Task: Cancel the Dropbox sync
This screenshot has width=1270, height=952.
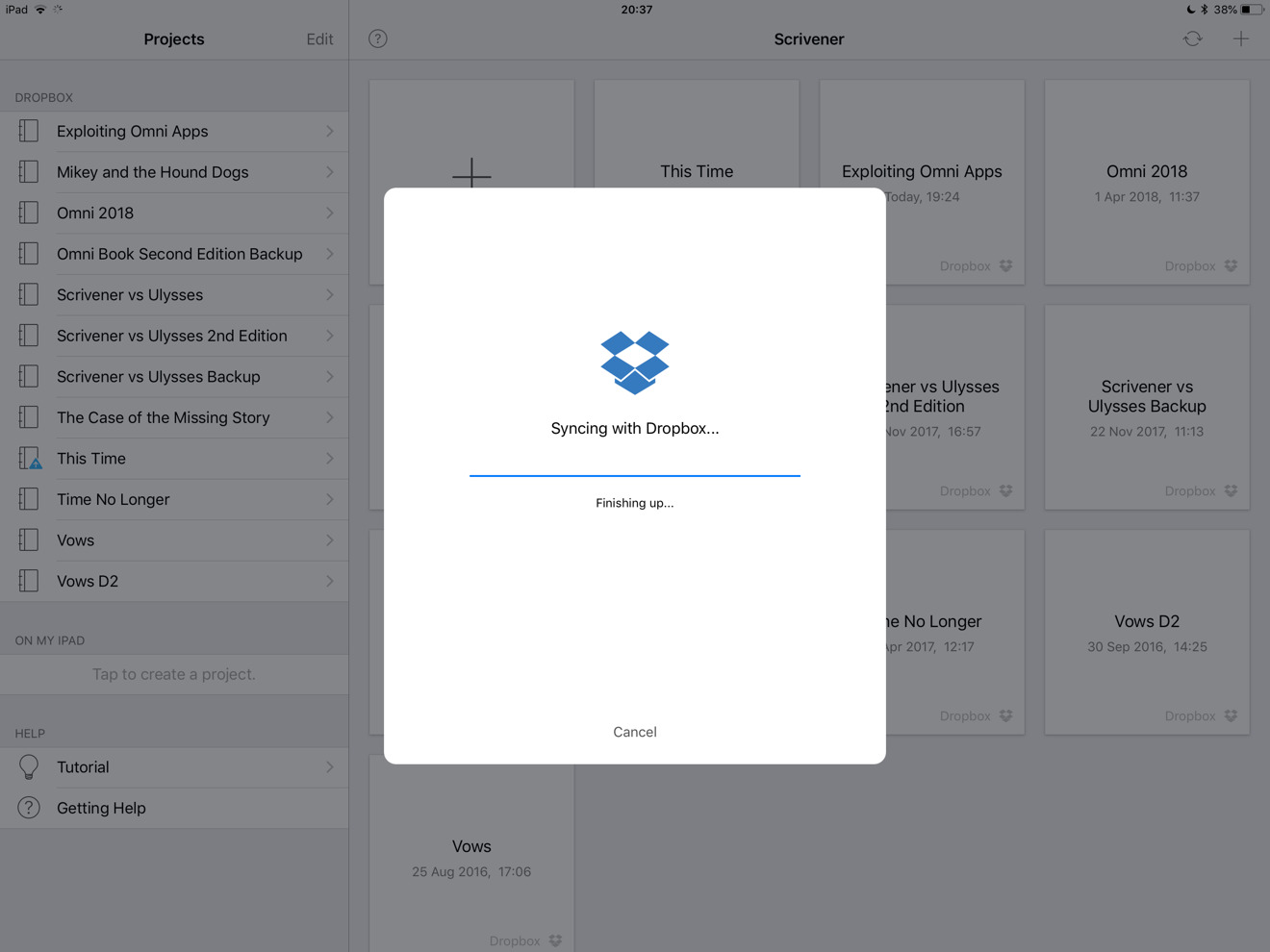Action: 635,732
